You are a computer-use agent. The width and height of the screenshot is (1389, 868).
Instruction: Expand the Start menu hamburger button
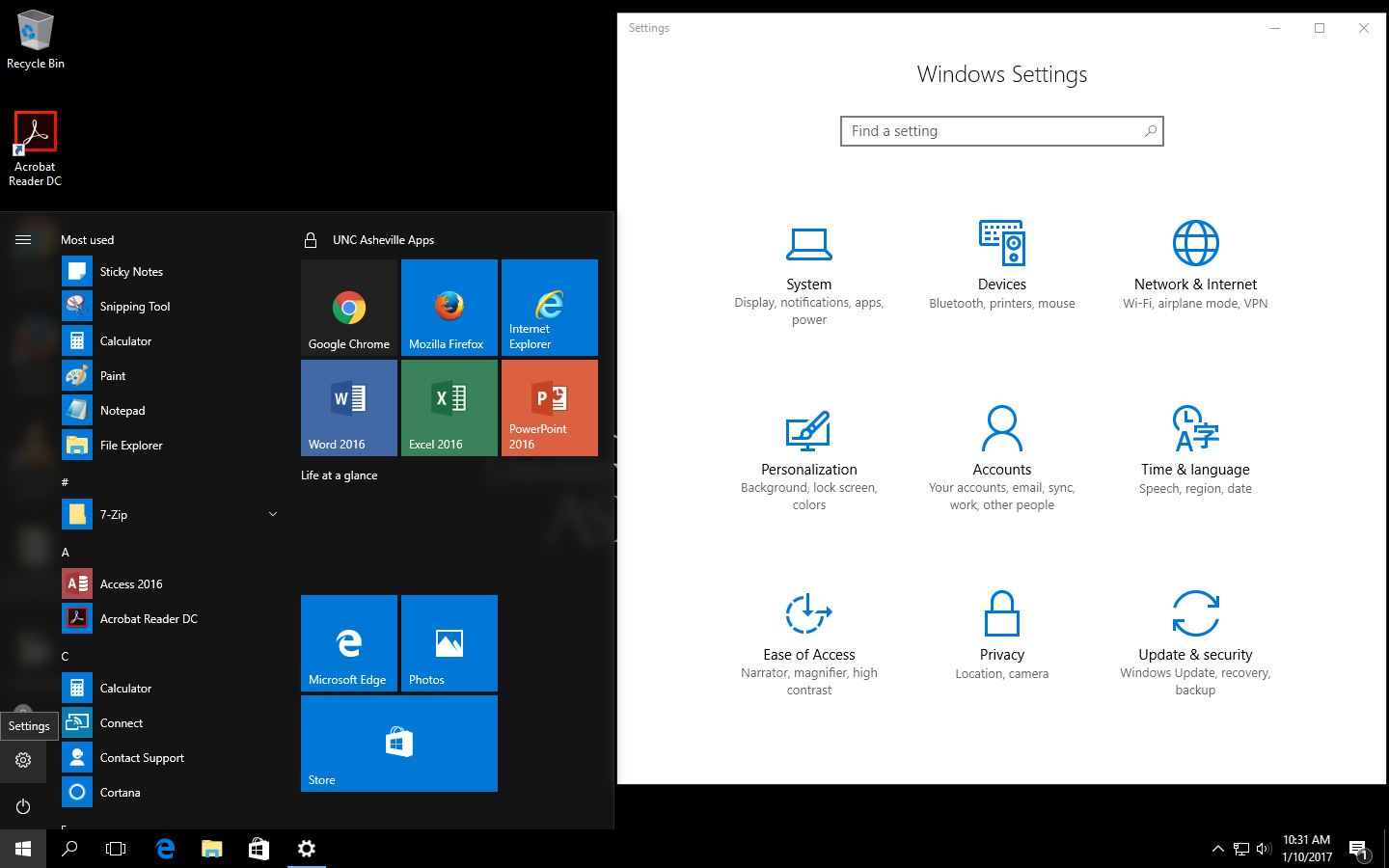tap(23, 239)
